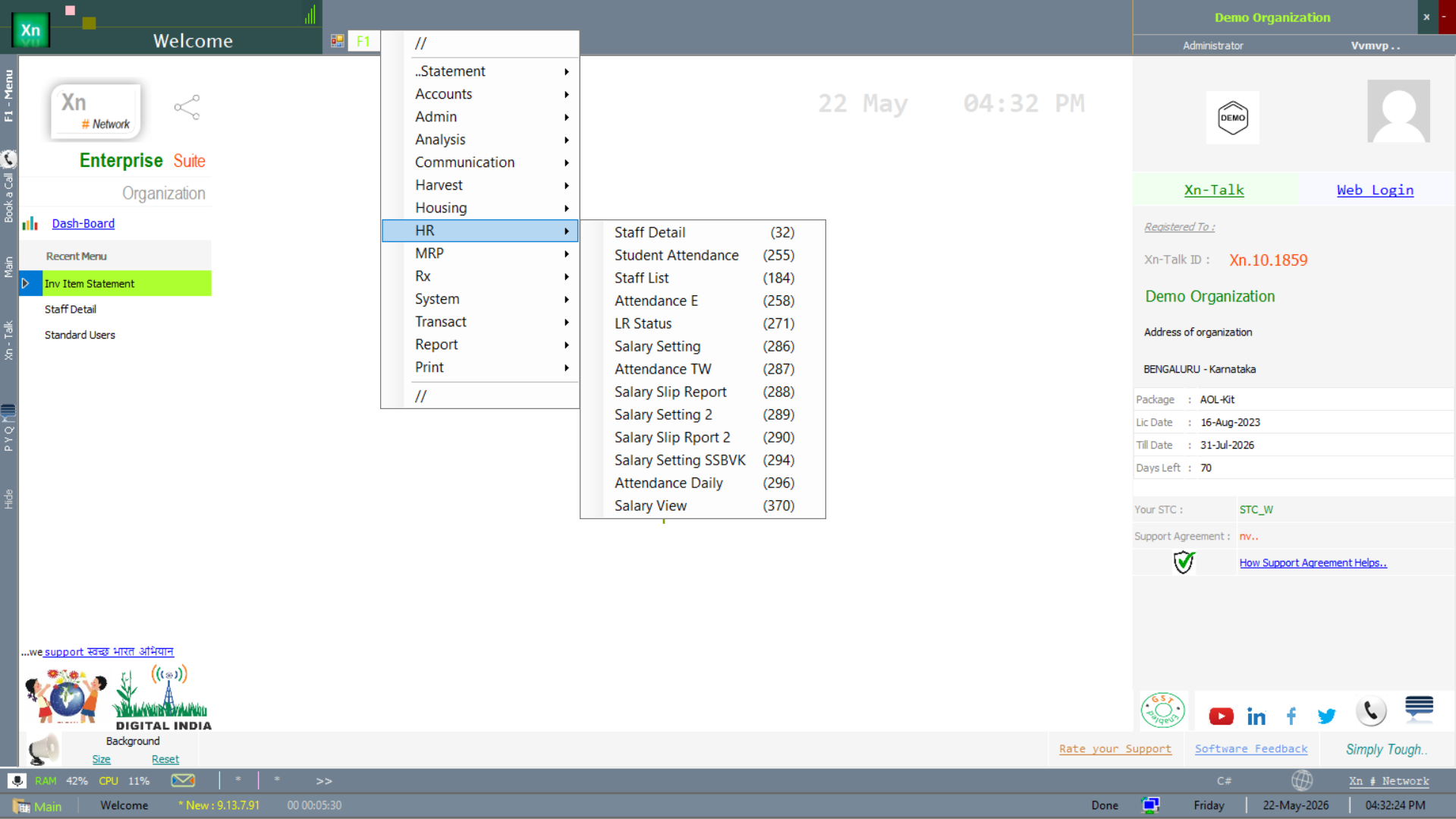The width and height of the screenshot is (1456, 819).
Task: Open the Web Login link
Action: point(1375,190)
